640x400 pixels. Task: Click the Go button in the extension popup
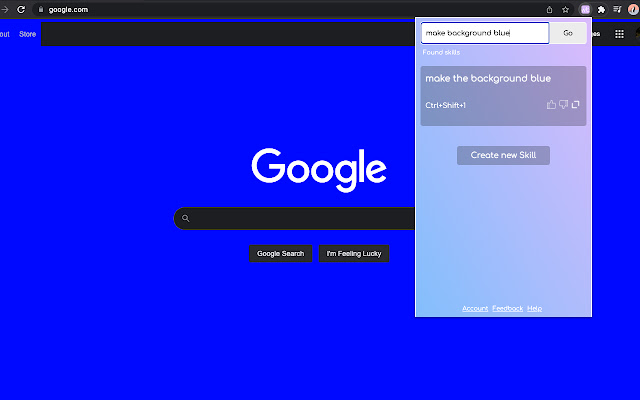(x=568, y=33)
